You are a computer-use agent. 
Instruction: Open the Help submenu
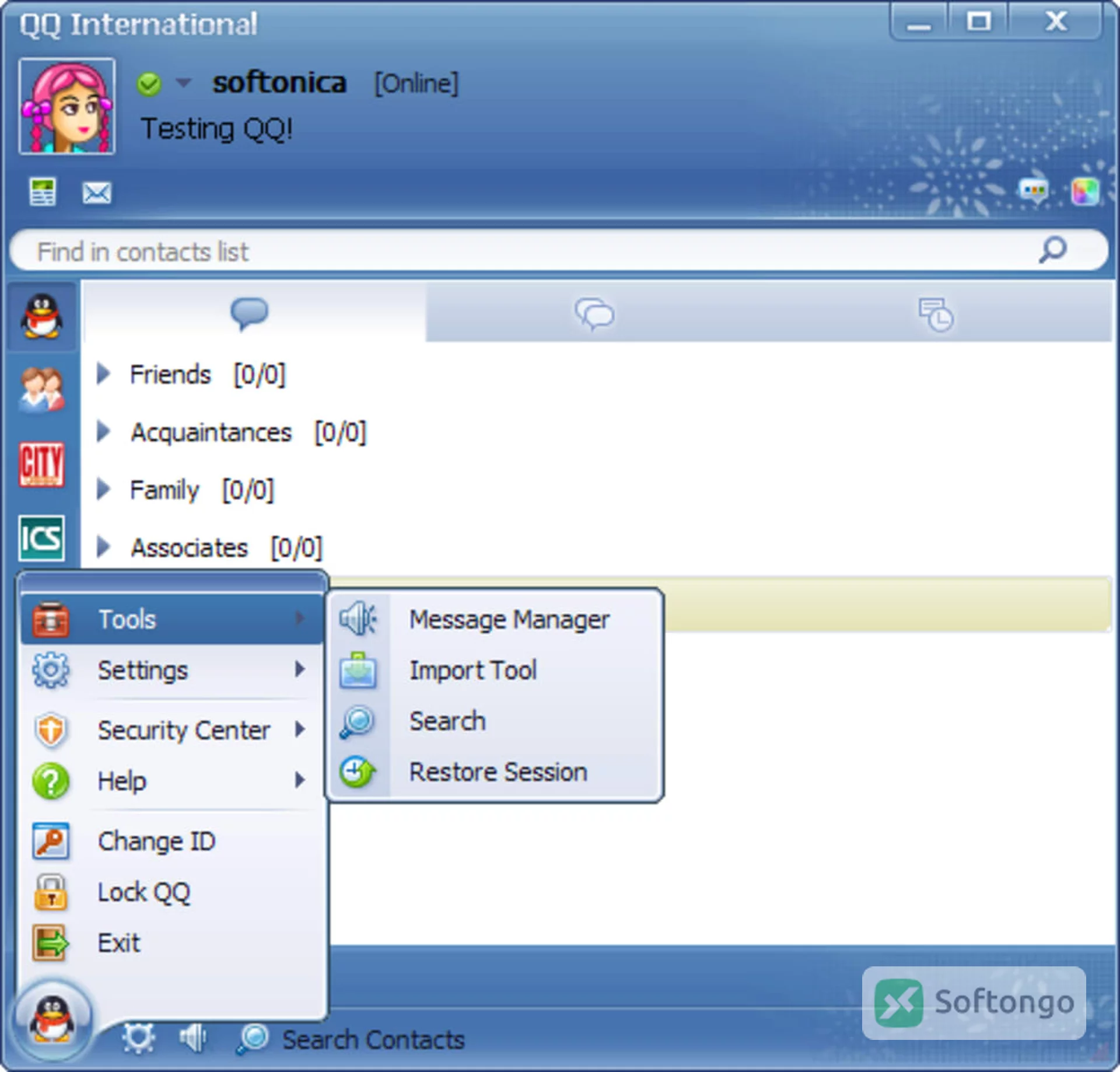(x=172, y=780)
